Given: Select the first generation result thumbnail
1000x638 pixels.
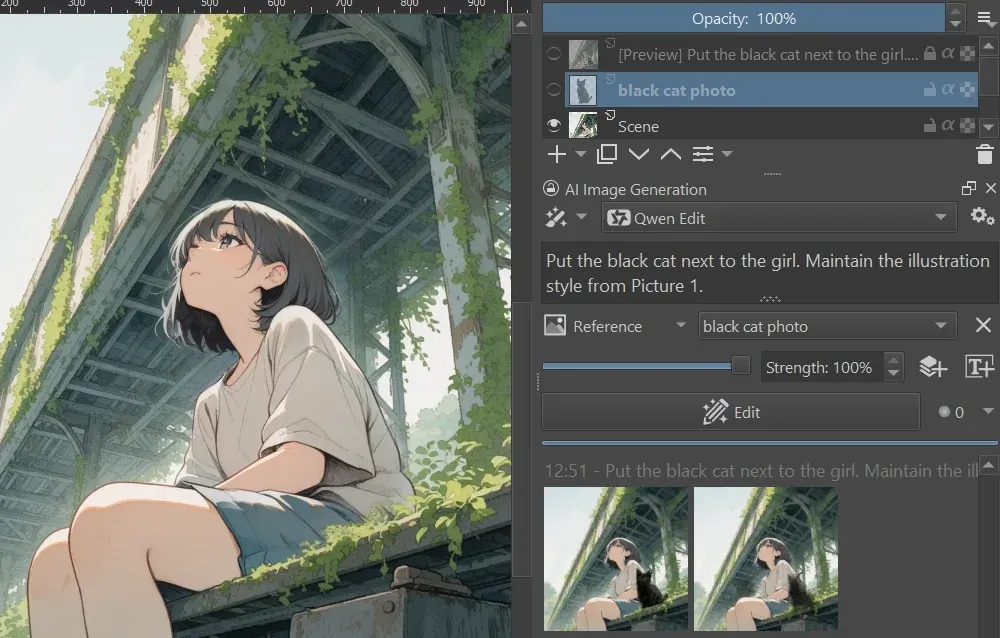Looking at the screenshot, I should (x=615, y=560).
